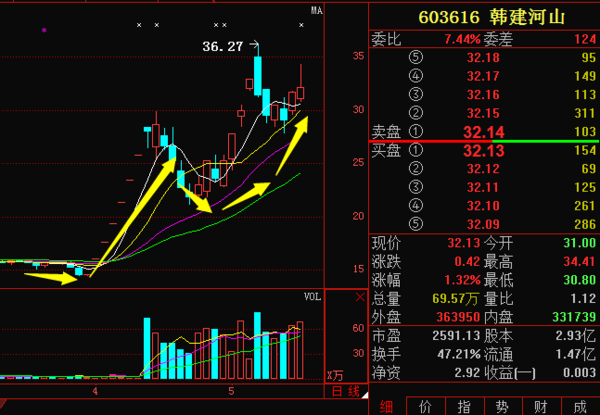
Task: Click the 涨幅 value 1.32%
Action: coord(462,280)
